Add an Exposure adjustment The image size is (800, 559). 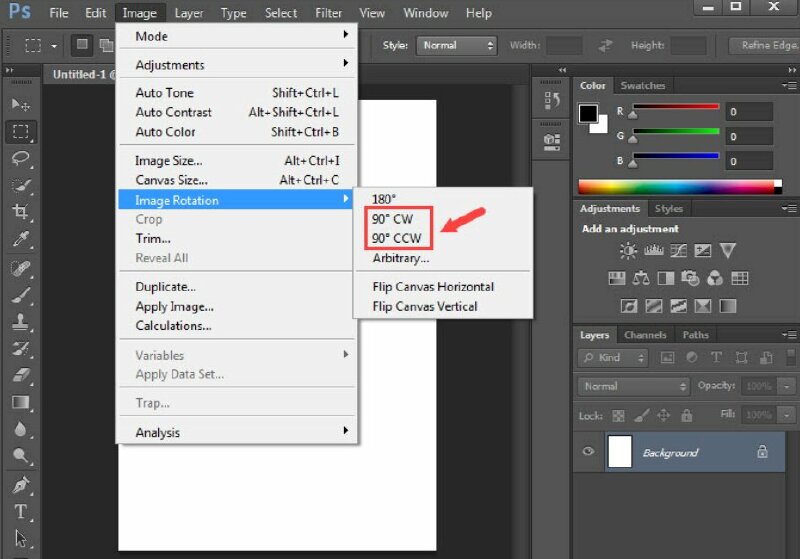(x=703, y=250)
